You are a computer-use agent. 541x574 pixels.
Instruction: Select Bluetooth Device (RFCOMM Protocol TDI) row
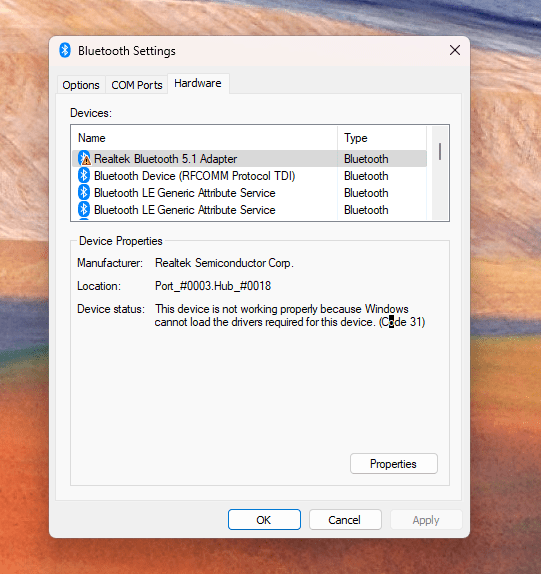point(249,176)
